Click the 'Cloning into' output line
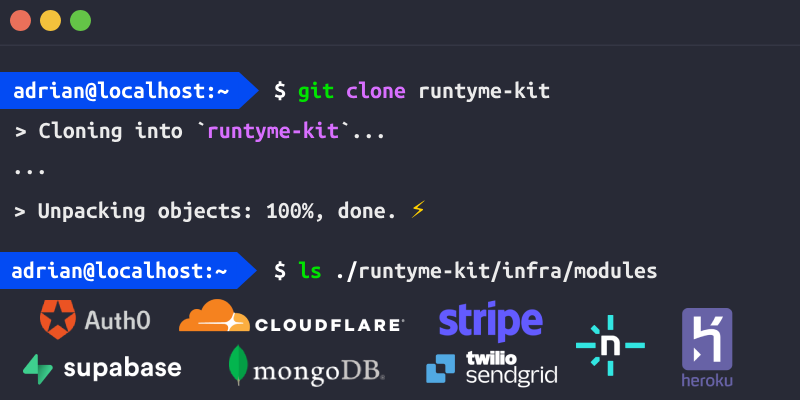This screenshot has width=800, height=400. (199, 132)
